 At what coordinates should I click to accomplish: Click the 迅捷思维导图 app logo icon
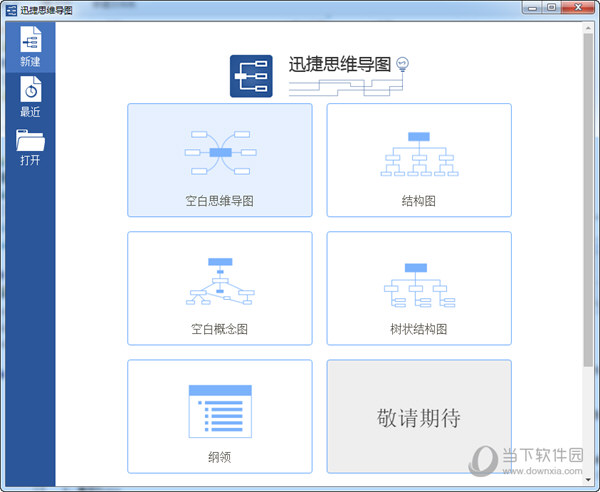(x=251, y=76)
